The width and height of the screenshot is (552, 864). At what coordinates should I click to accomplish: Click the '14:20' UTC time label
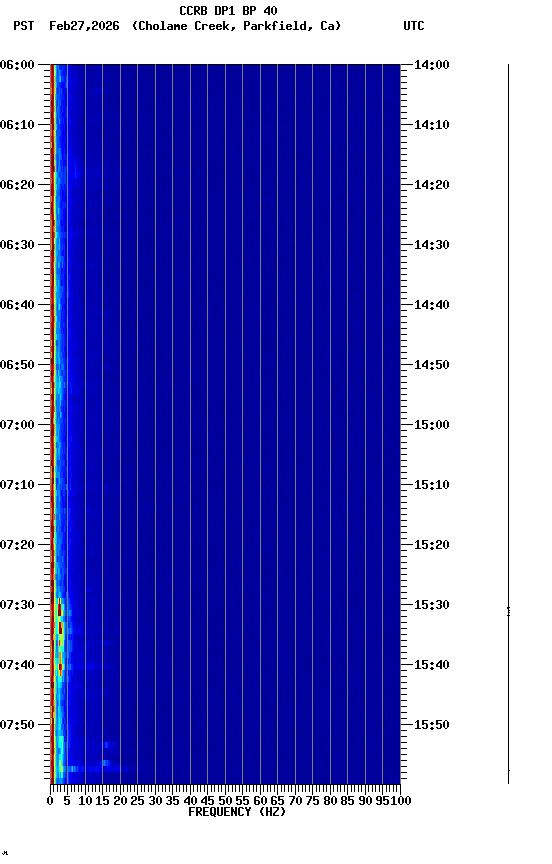432,185
